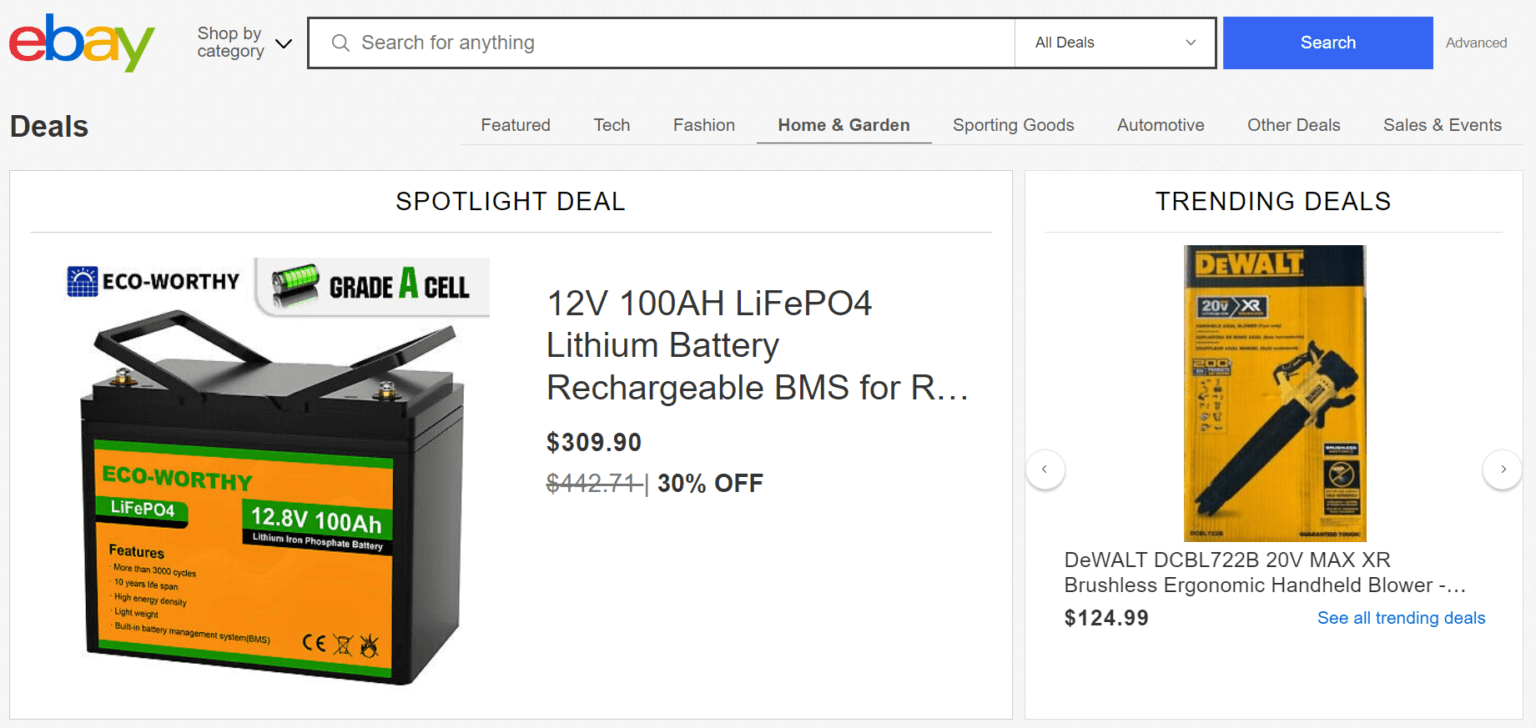Viewport: 1536px width, 728px height.
Task: Click See all trending deals link
Action: point(1400,617)
